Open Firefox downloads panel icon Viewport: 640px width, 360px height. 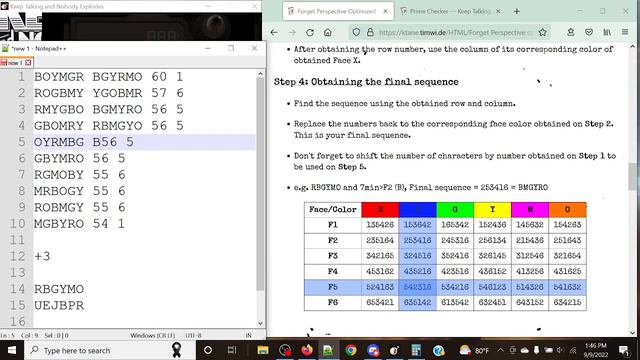571,32
